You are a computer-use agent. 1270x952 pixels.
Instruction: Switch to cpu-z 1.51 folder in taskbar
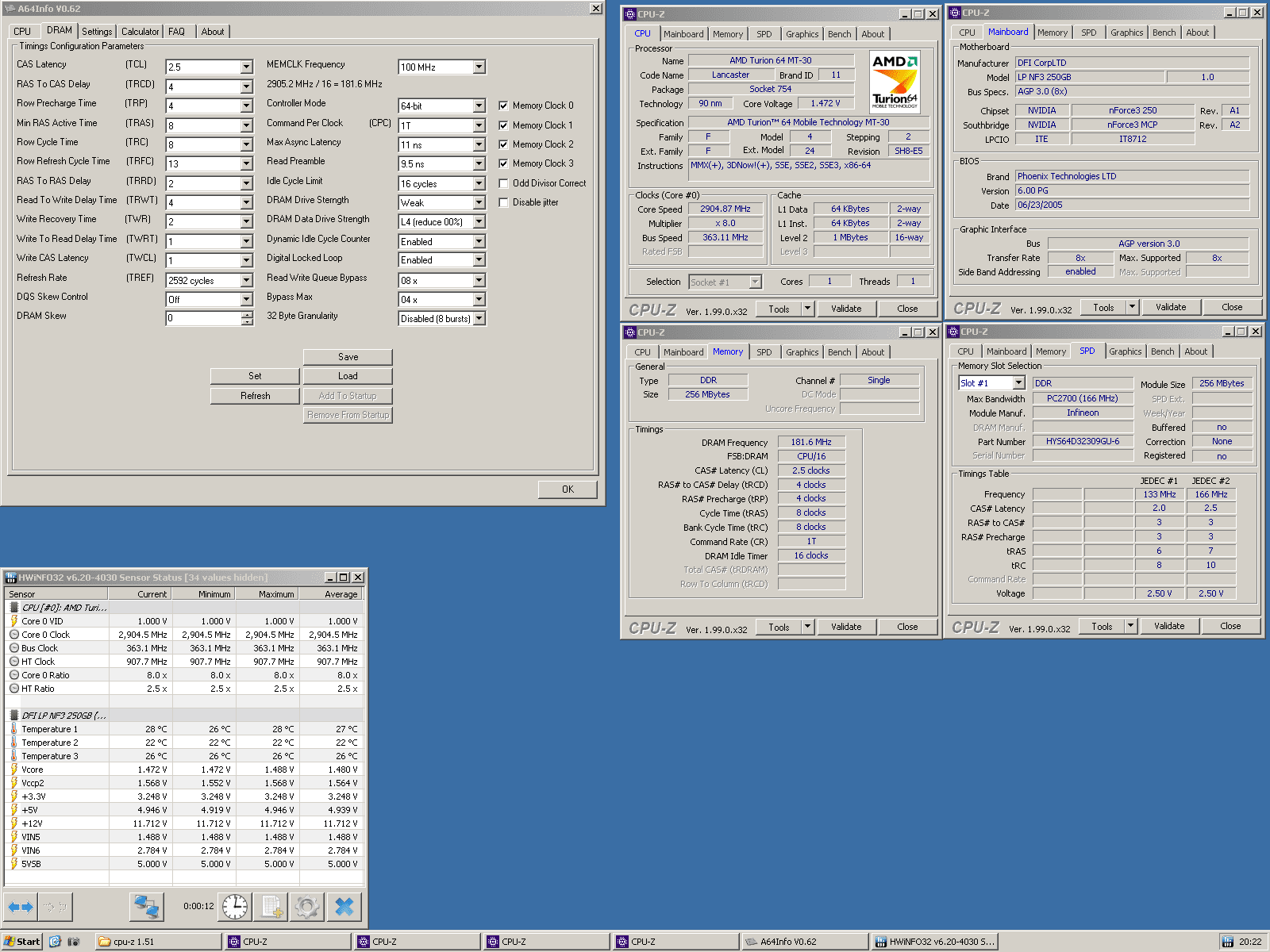[159, 942]
